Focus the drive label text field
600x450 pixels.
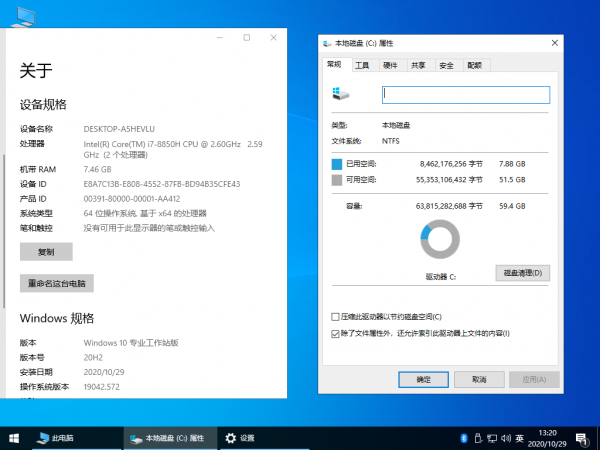(466, 95)
